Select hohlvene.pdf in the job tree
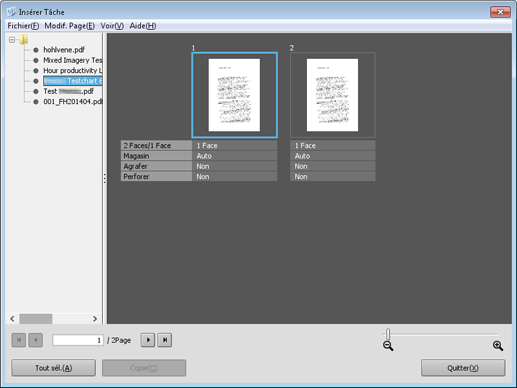The image size is (517, 388). [64, 50]
